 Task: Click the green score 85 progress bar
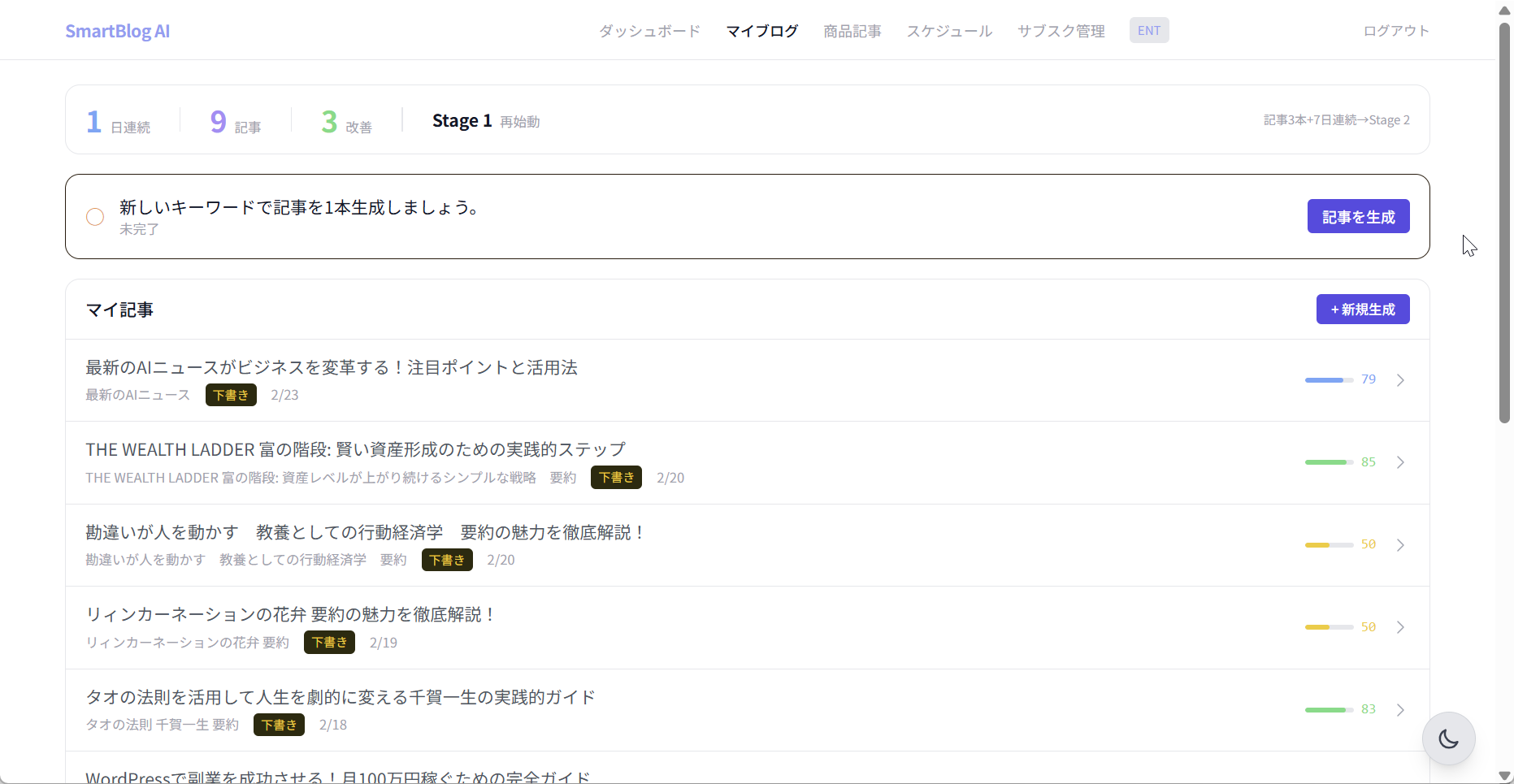pos(1328,462)
